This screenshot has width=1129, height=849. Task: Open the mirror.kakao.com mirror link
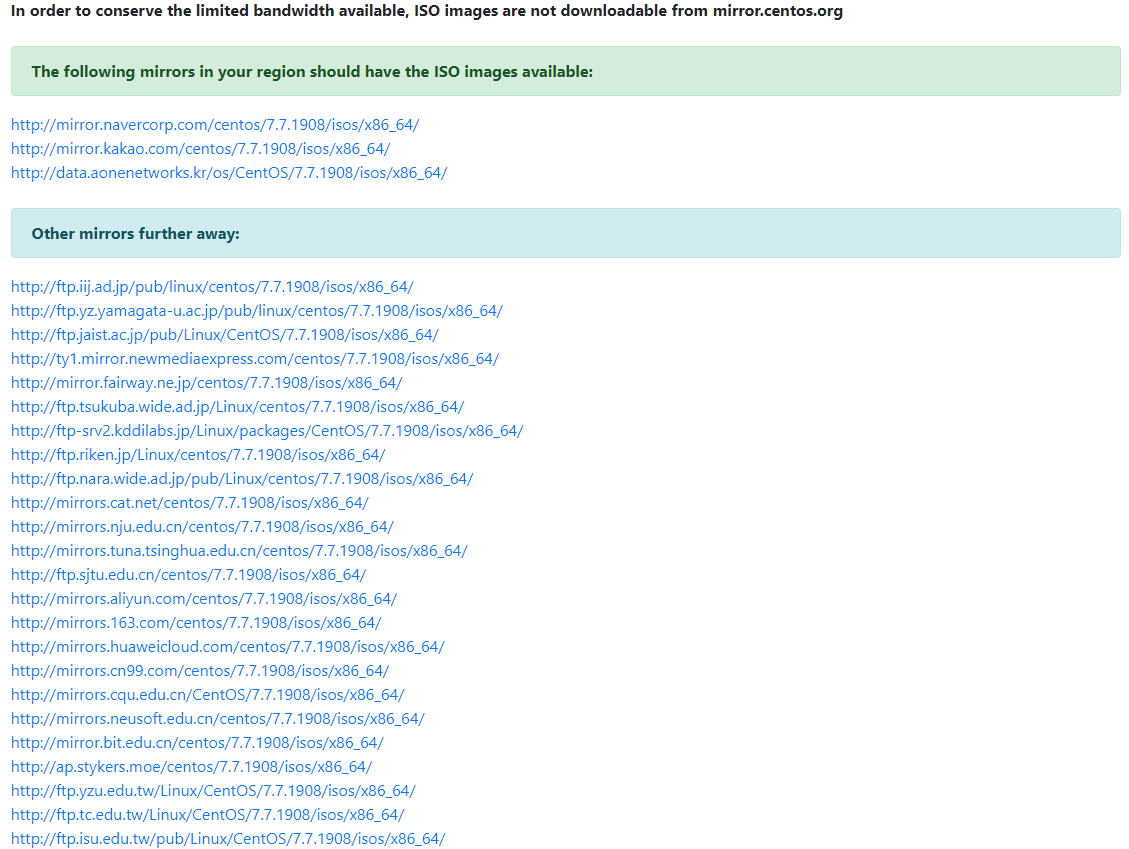[x=200, y=148]
